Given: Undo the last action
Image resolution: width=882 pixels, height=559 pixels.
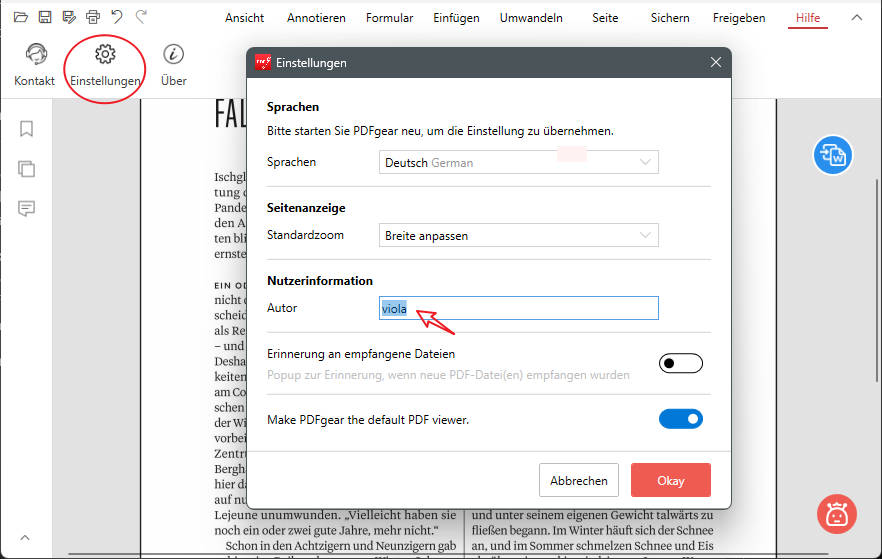Looking at the screenshot, I should coord(117,17).
